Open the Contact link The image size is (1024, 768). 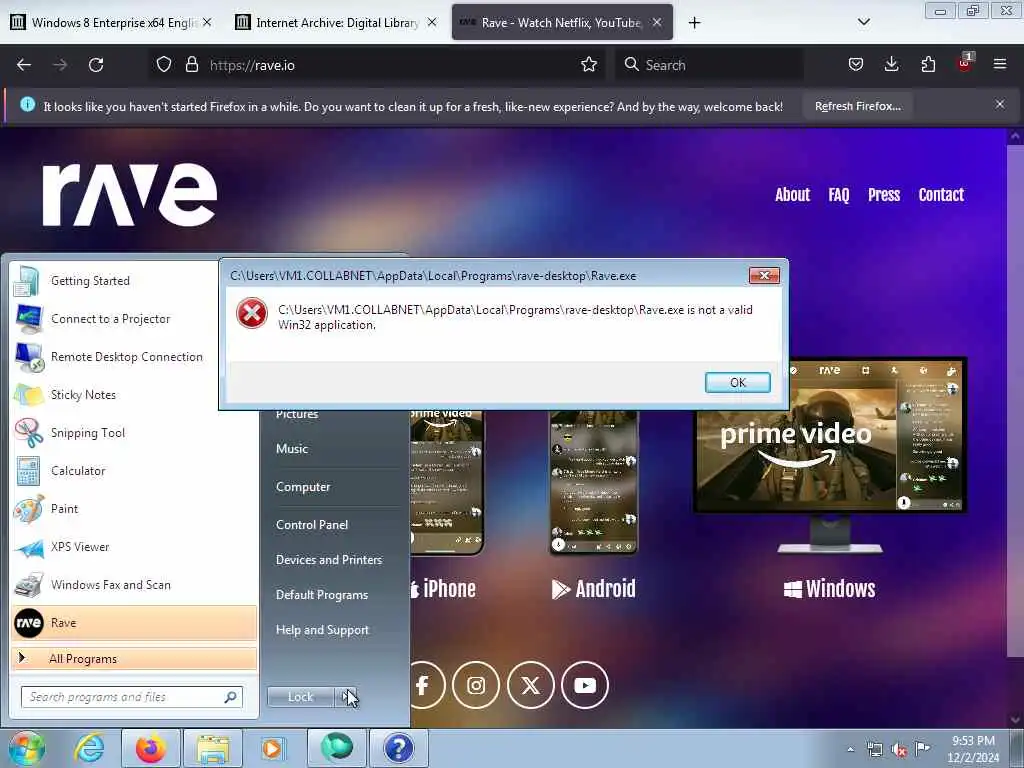941,195
